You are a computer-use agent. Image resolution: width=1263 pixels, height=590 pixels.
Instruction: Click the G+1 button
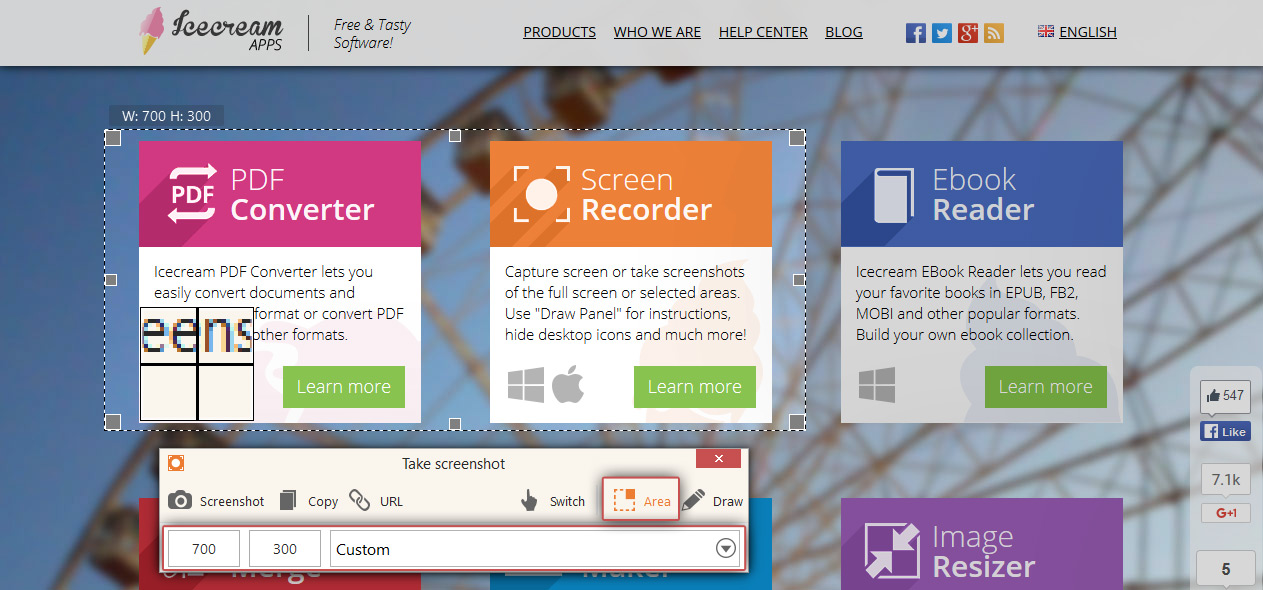[1226, 513]
